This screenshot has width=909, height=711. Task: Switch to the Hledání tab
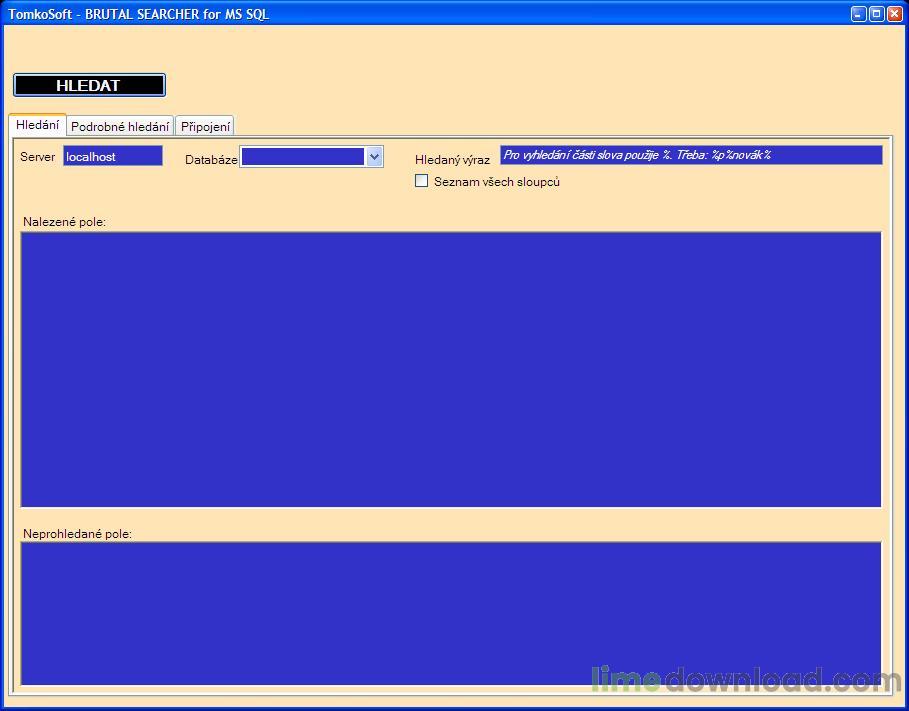tap(37, 125)
